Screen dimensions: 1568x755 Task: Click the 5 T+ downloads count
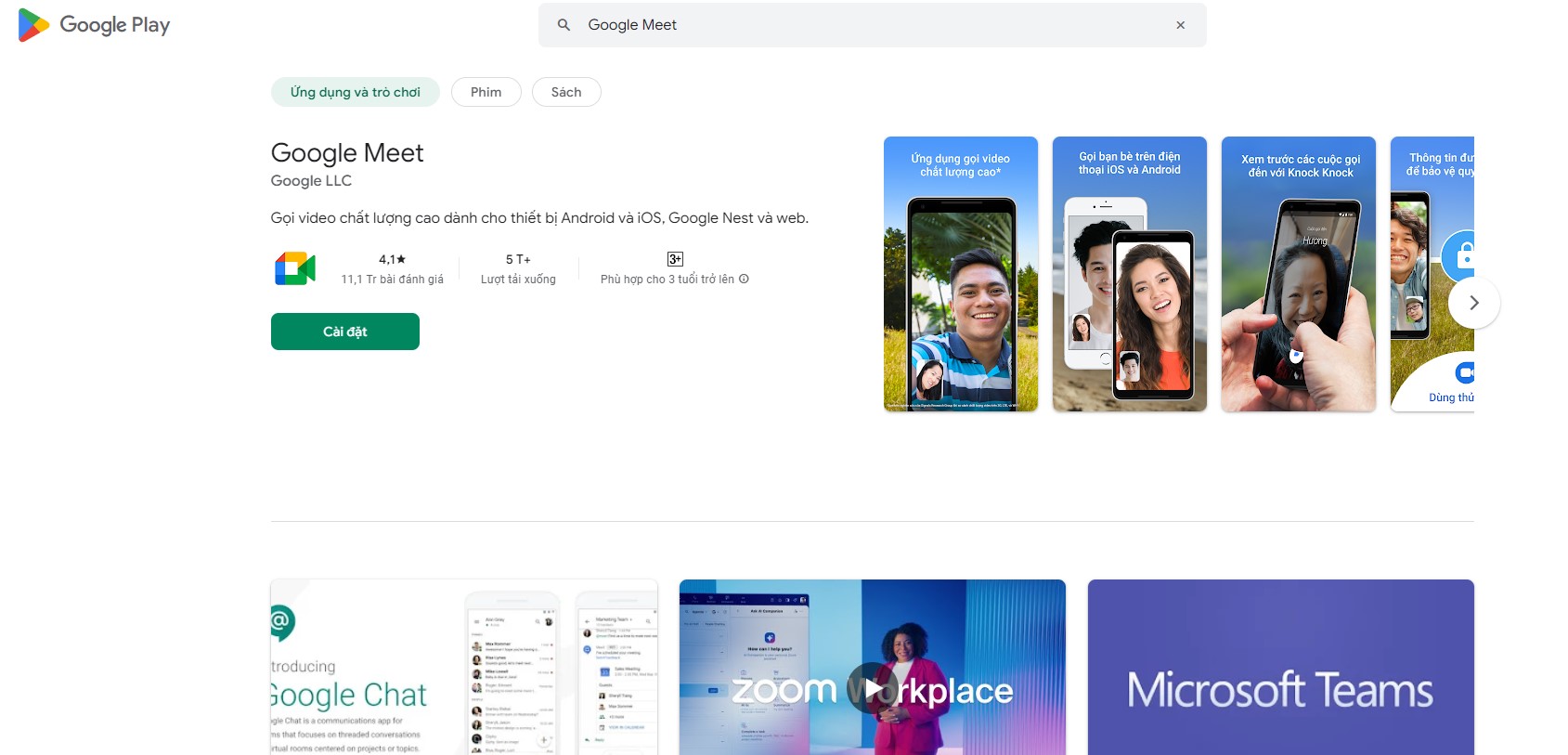pos(518,259)
